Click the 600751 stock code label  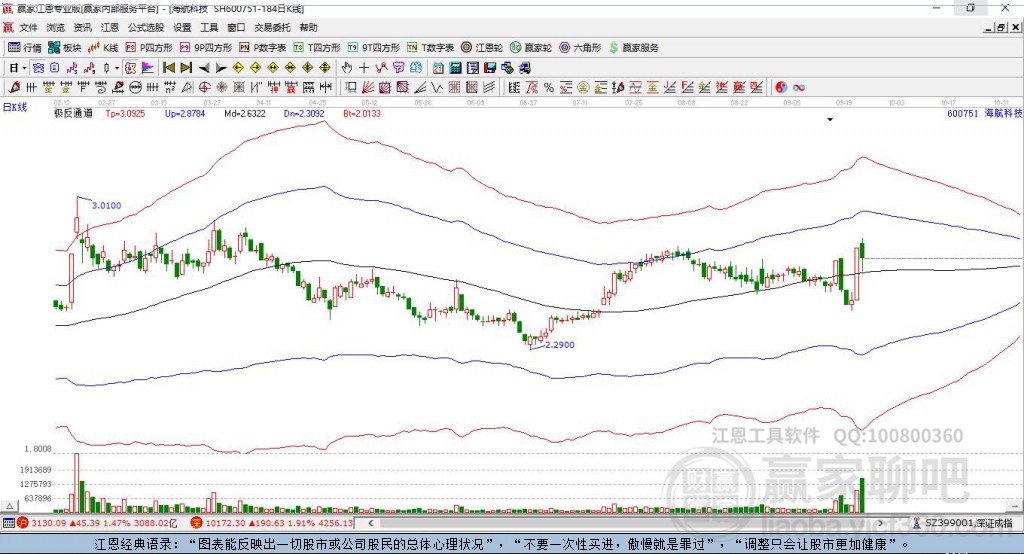pos(963,113)
